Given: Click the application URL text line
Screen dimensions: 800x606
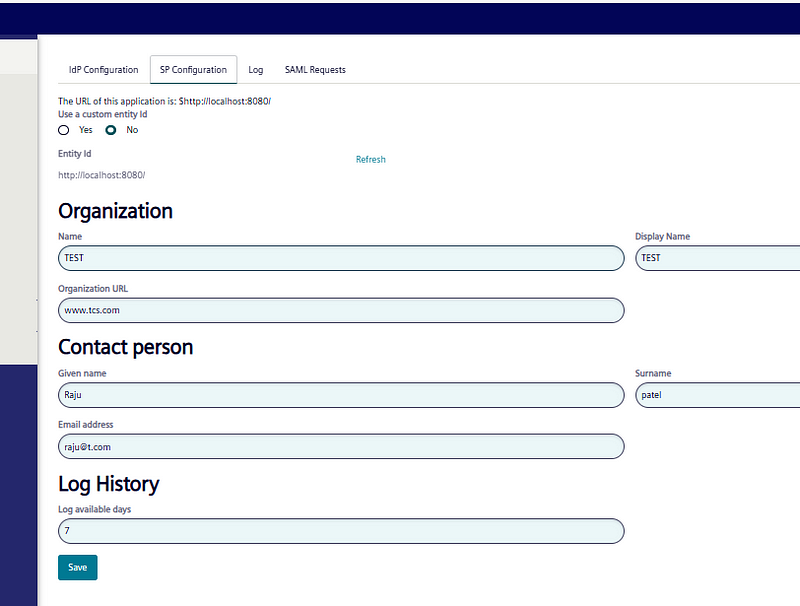Looking at the screenshot, I should [x=164, y=101].
